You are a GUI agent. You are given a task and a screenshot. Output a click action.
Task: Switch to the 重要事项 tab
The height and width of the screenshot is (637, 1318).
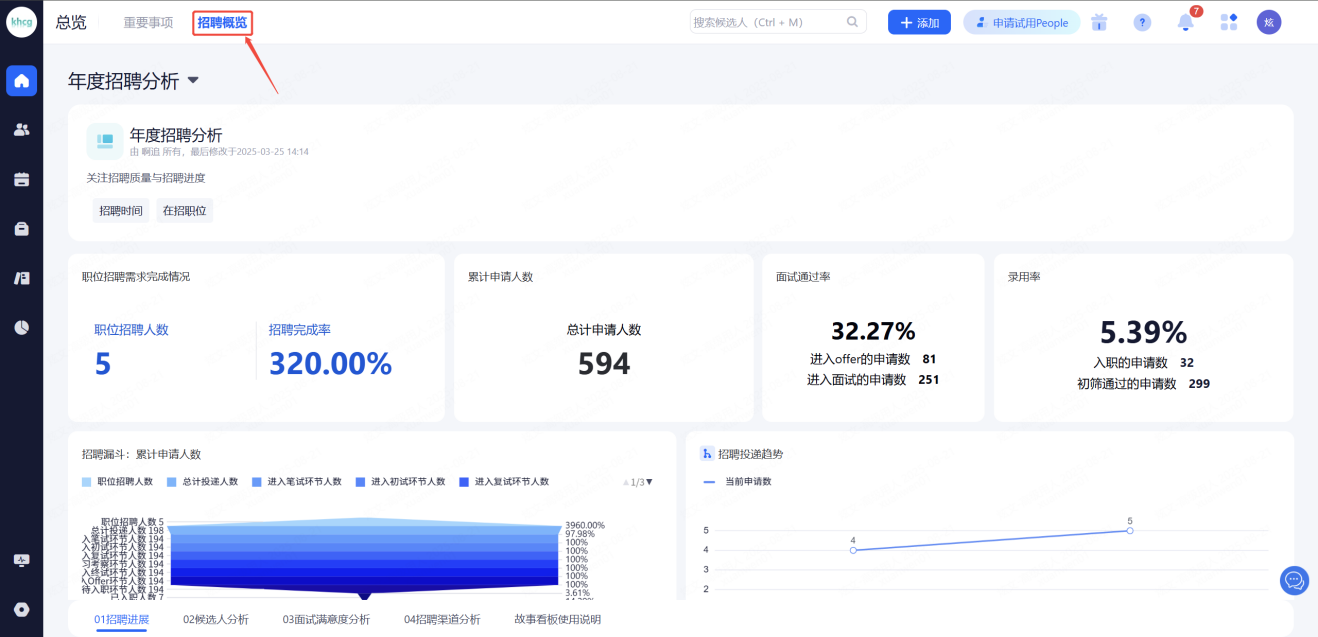[148, 23]
